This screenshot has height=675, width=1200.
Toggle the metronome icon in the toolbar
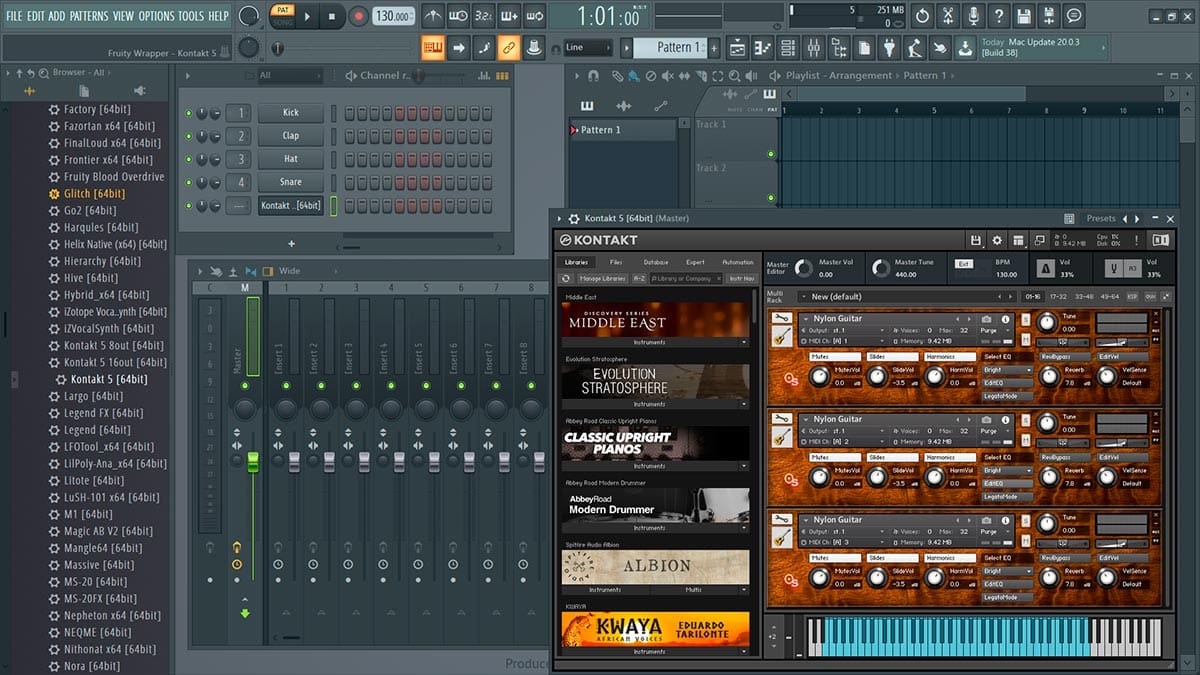point(433,16)
